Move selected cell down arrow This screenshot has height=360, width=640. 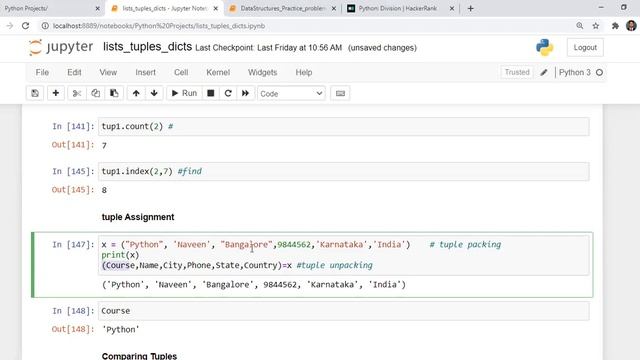tap(154, 93)
